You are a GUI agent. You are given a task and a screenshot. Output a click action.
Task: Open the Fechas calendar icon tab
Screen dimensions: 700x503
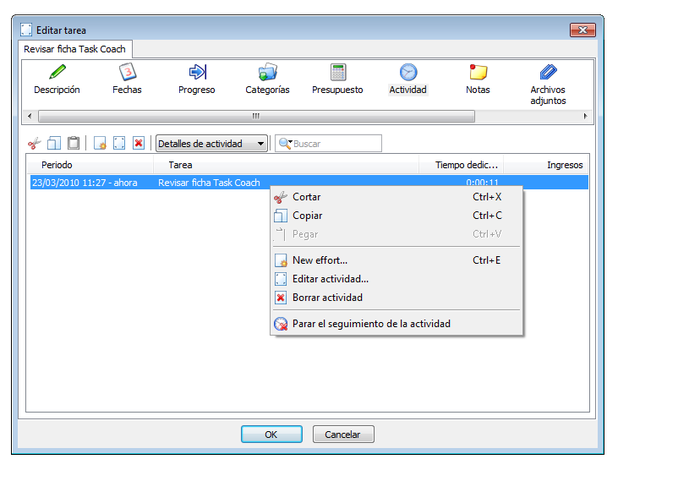pos(127,79)
